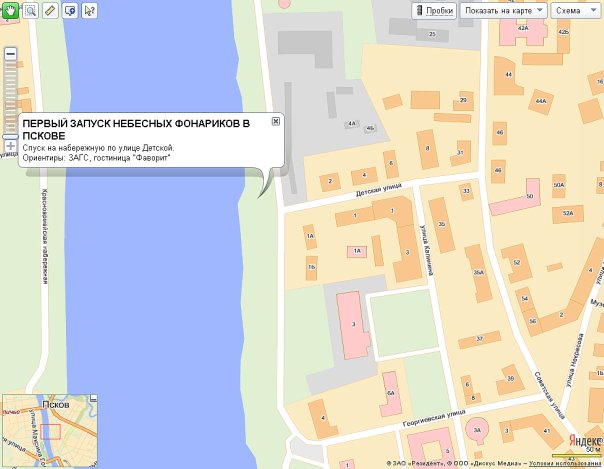This screenshot has width=604, height=469.
Task: Collapse the Псков overview mini-map
Action: point(93,399)
